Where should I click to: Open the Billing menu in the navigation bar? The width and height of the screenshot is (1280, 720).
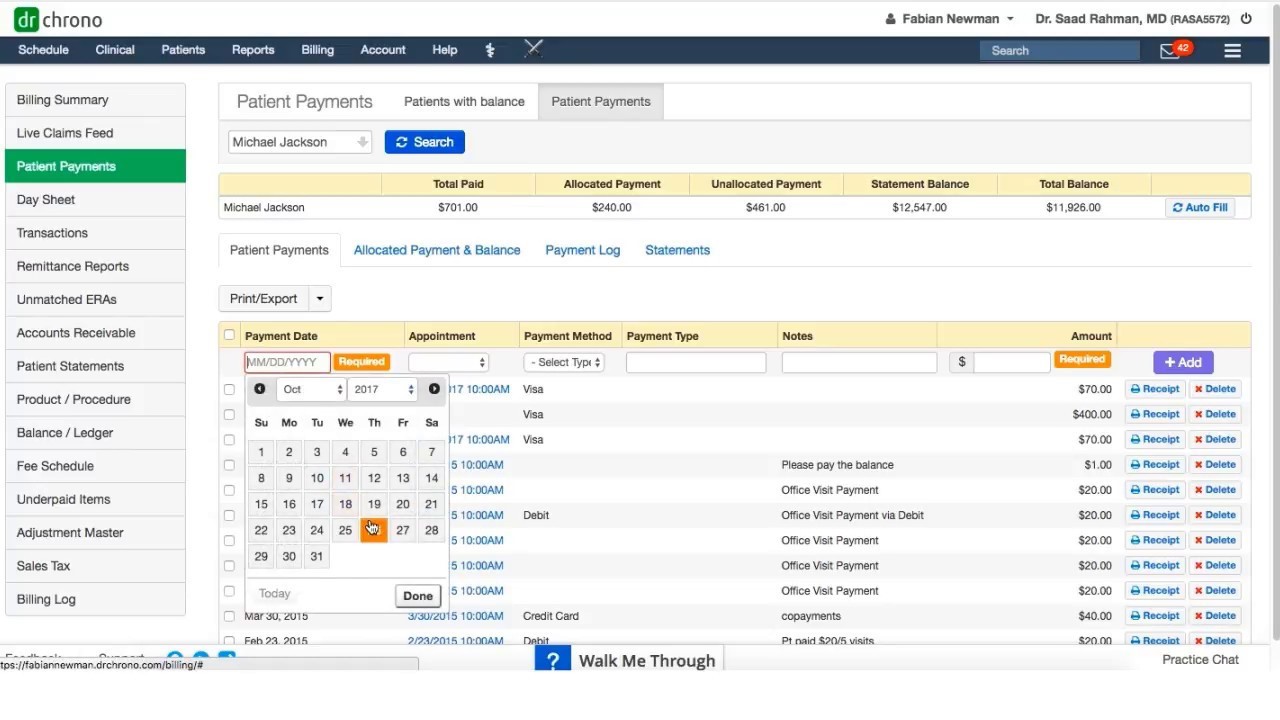click(x=317, y=49)
